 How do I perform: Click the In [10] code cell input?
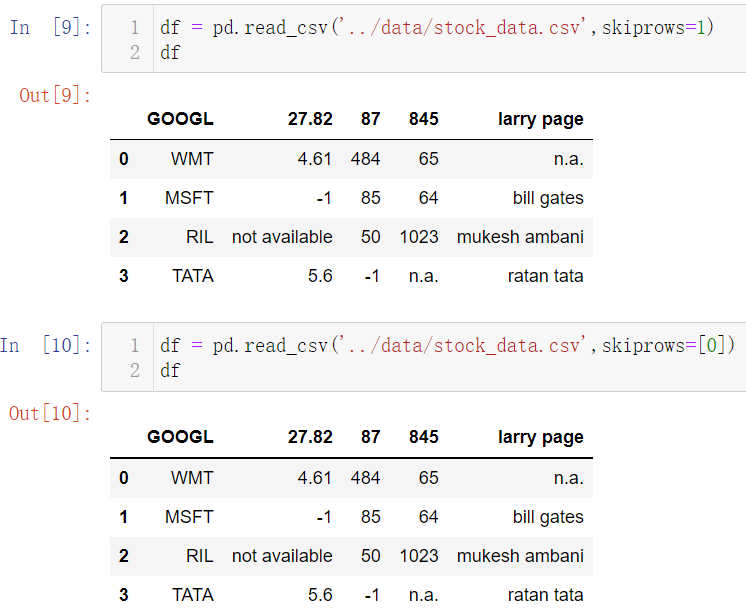(x=423, y=357)
